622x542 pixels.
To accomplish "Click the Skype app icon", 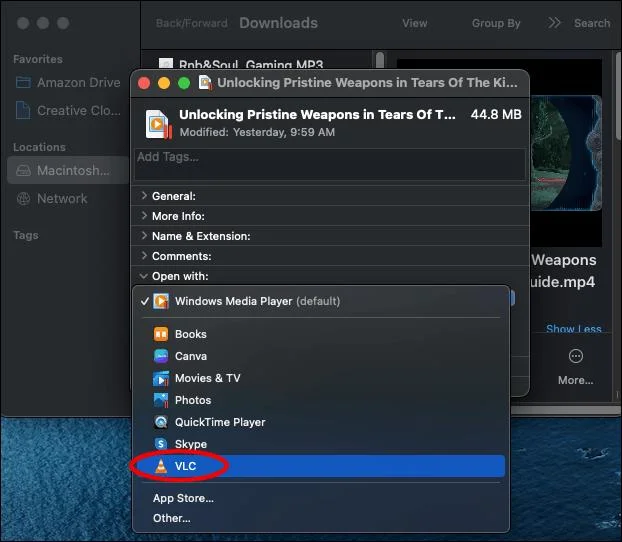I will pos(161,444).
